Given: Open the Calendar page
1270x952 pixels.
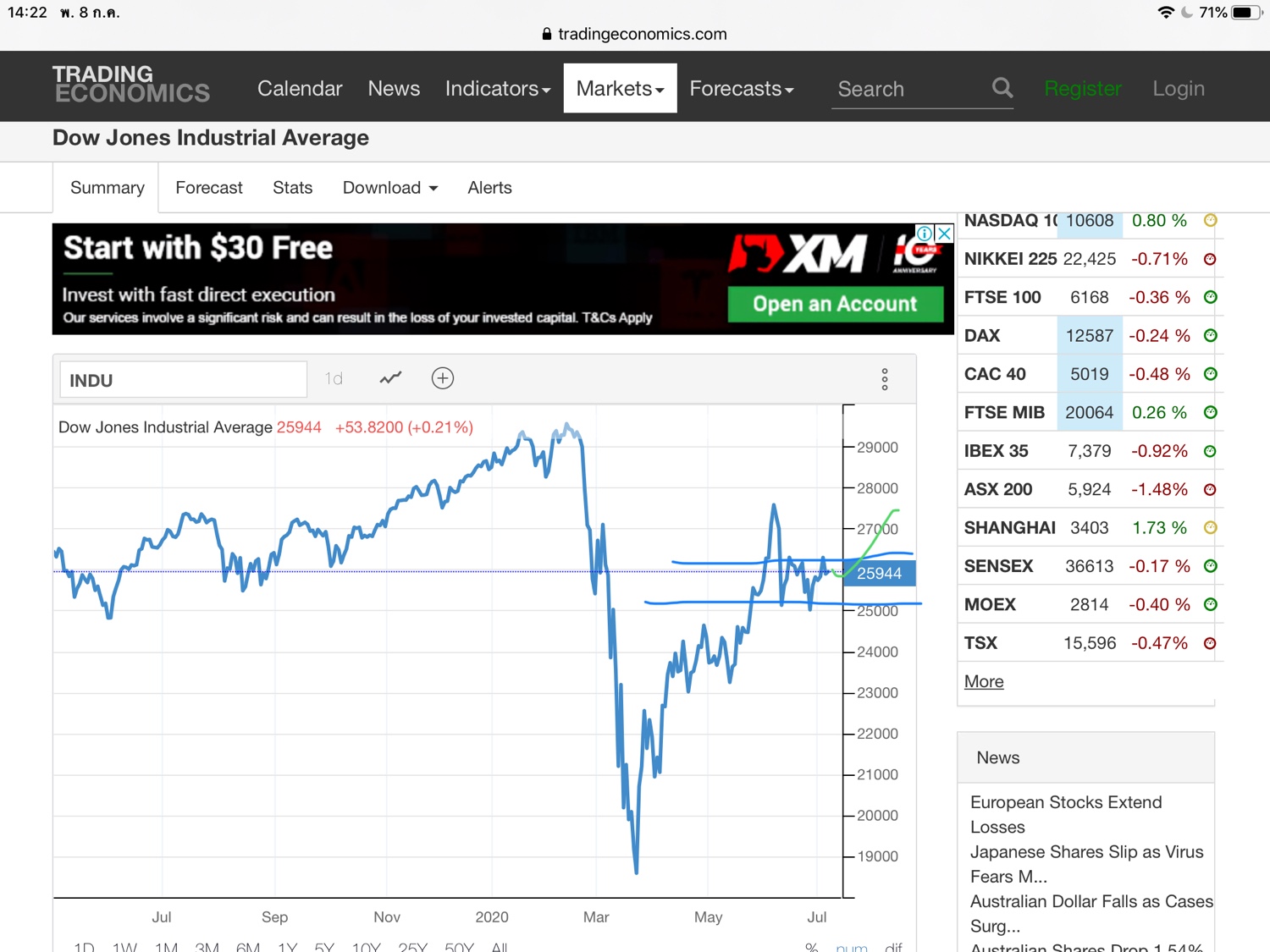Looking at the screenshot, I should click(x=300, y=88).
